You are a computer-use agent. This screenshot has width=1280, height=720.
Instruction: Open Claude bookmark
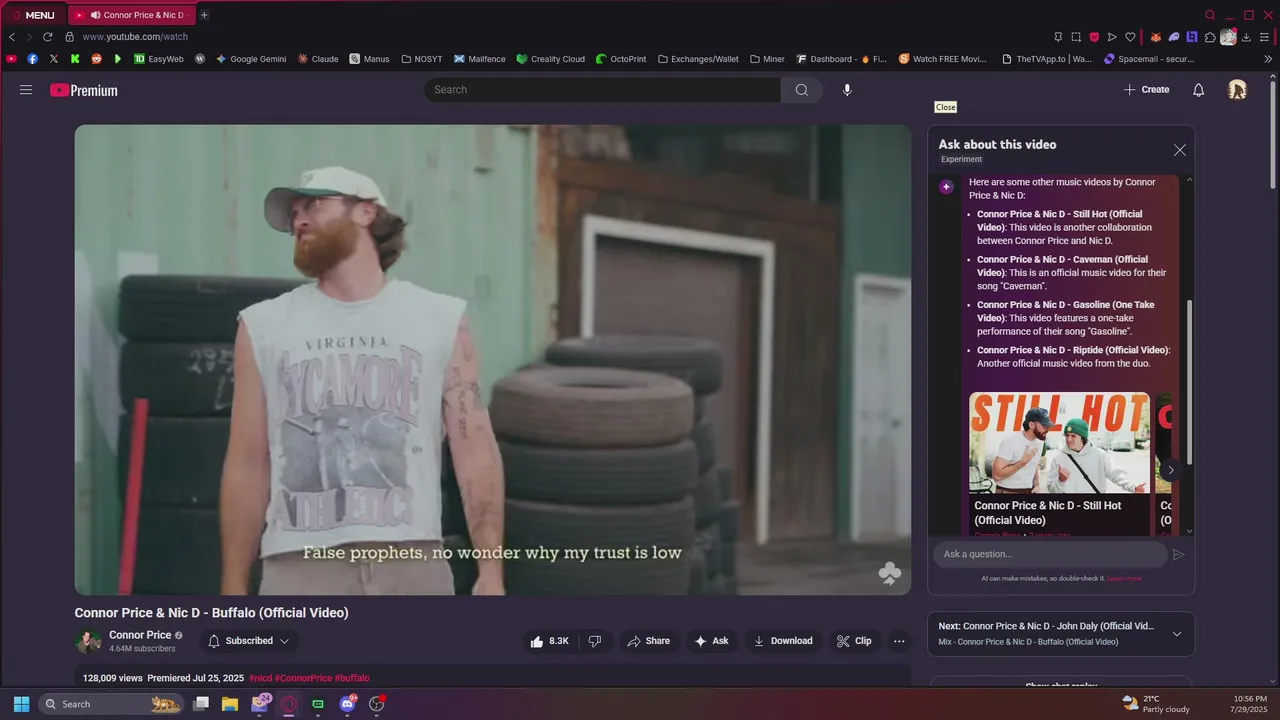point(318,59)
